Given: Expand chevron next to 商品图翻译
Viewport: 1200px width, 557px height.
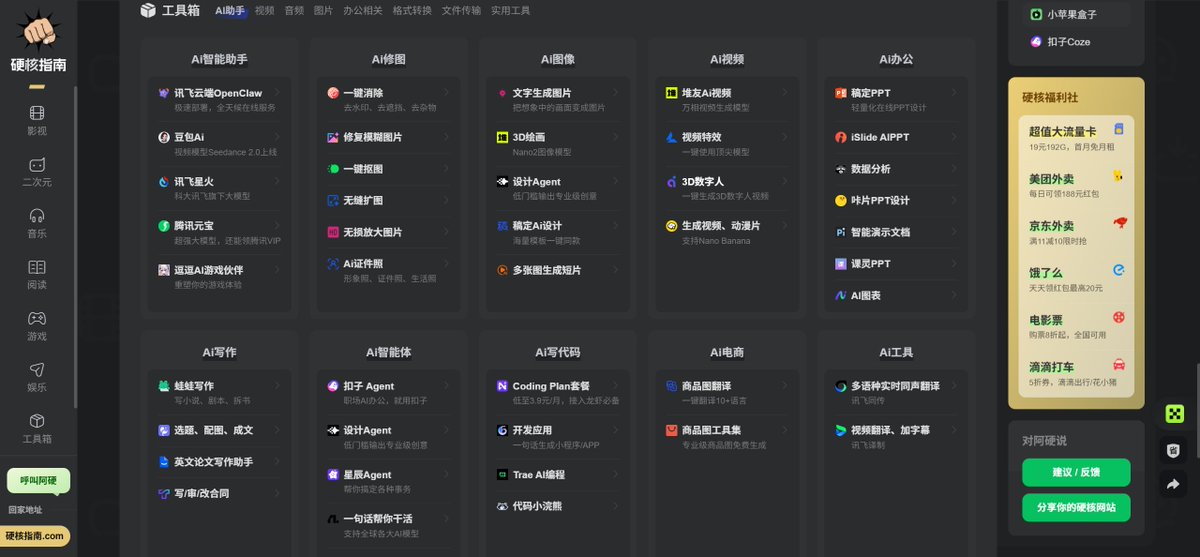Looking at the screenshot, I should coord(785,386).
